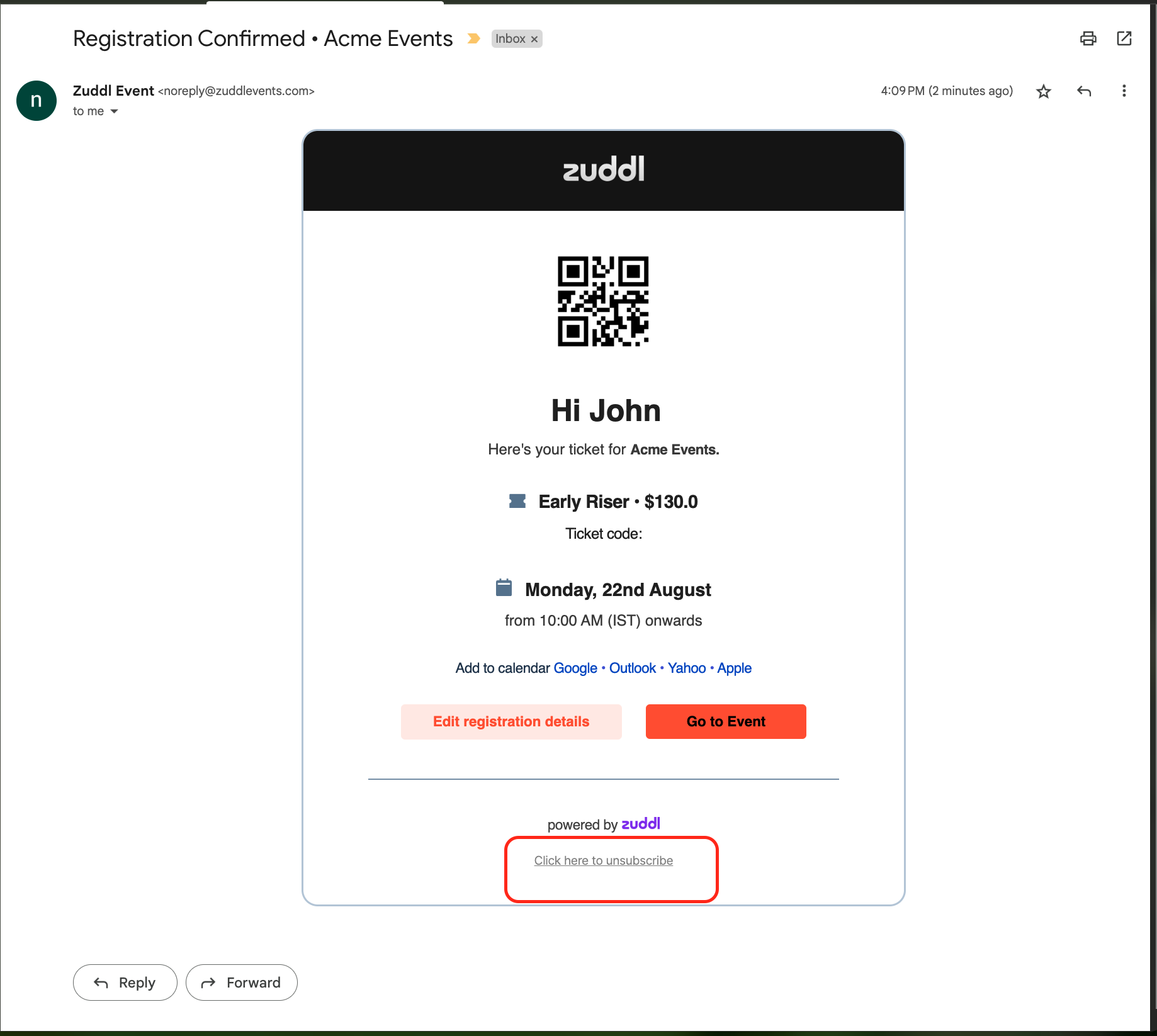Viewport: 1157px width, 1036px height.
Task: Add event to Google calendar
Action: 575,668
